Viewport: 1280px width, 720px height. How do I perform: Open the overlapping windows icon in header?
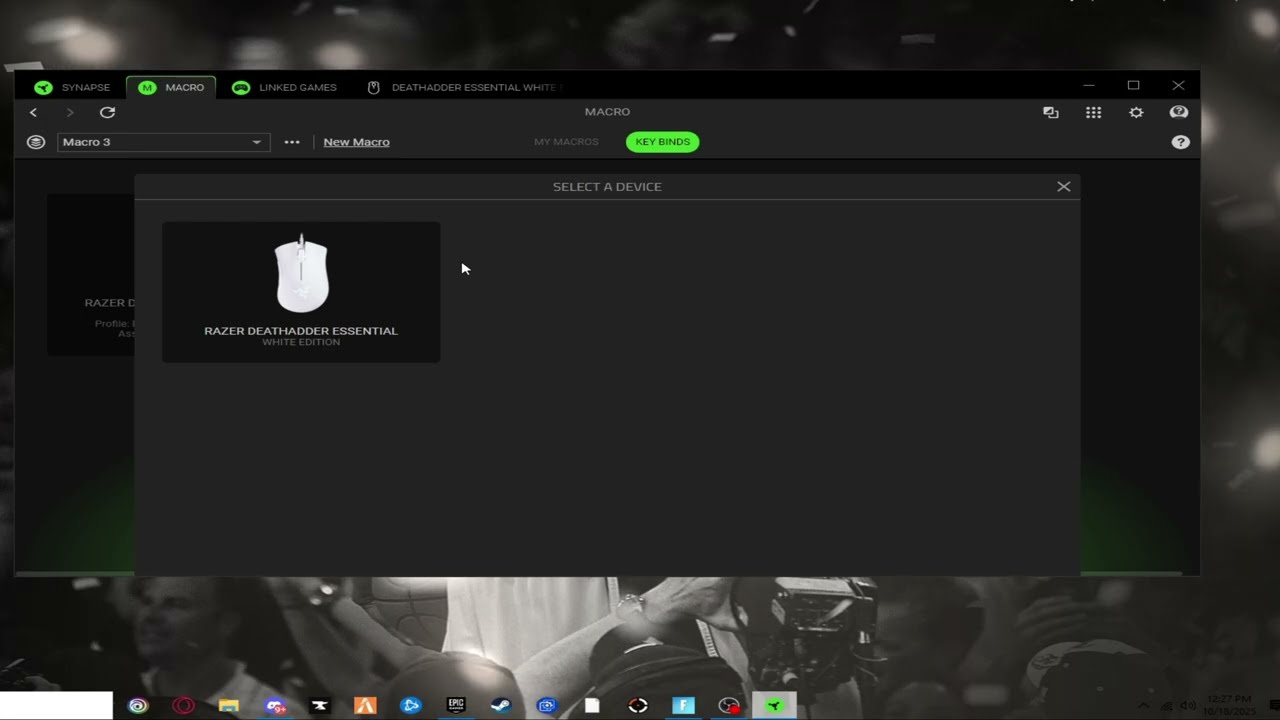(1051, 112)
